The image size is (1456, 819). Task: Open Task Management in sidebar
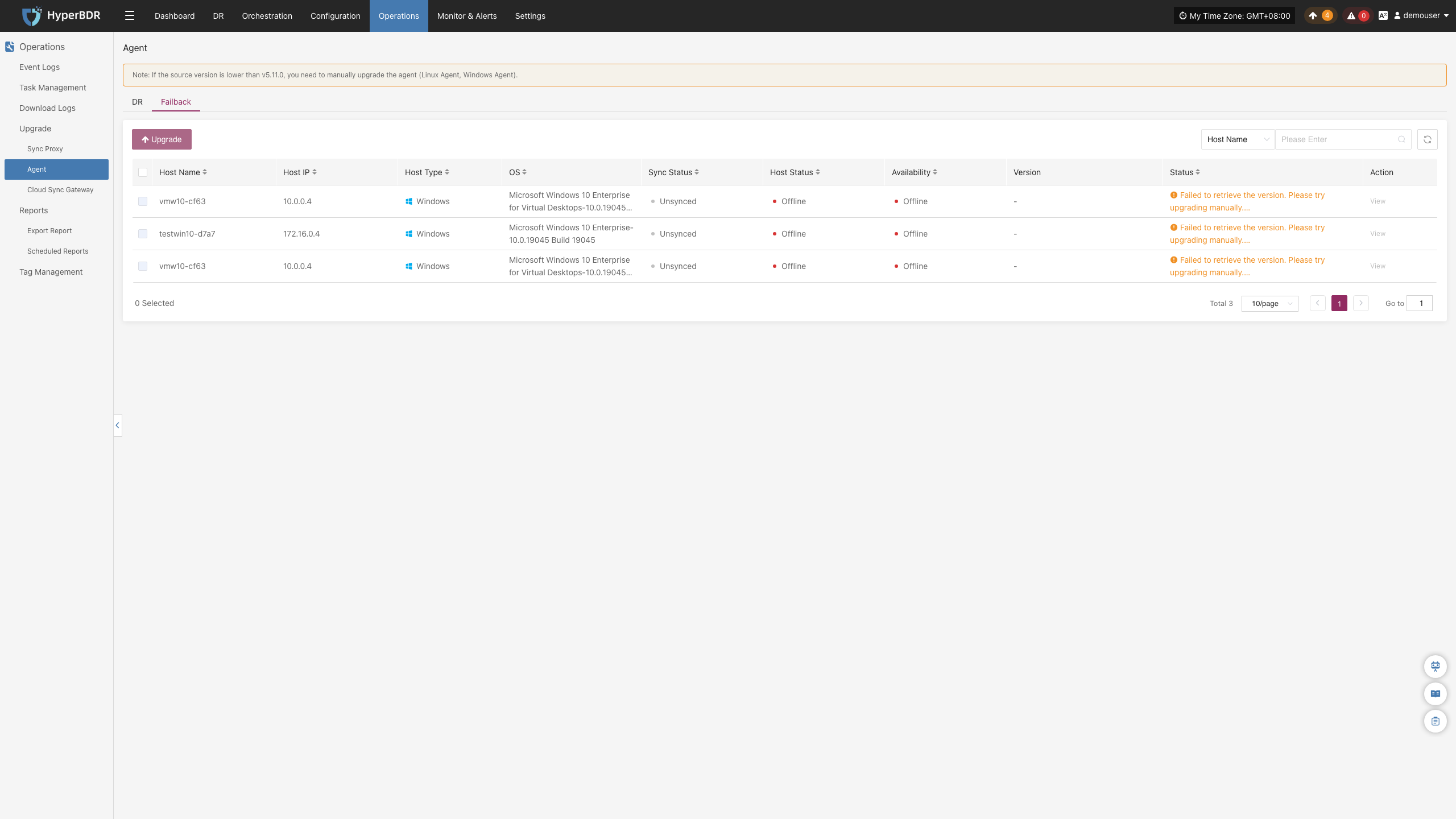[53, 88]
